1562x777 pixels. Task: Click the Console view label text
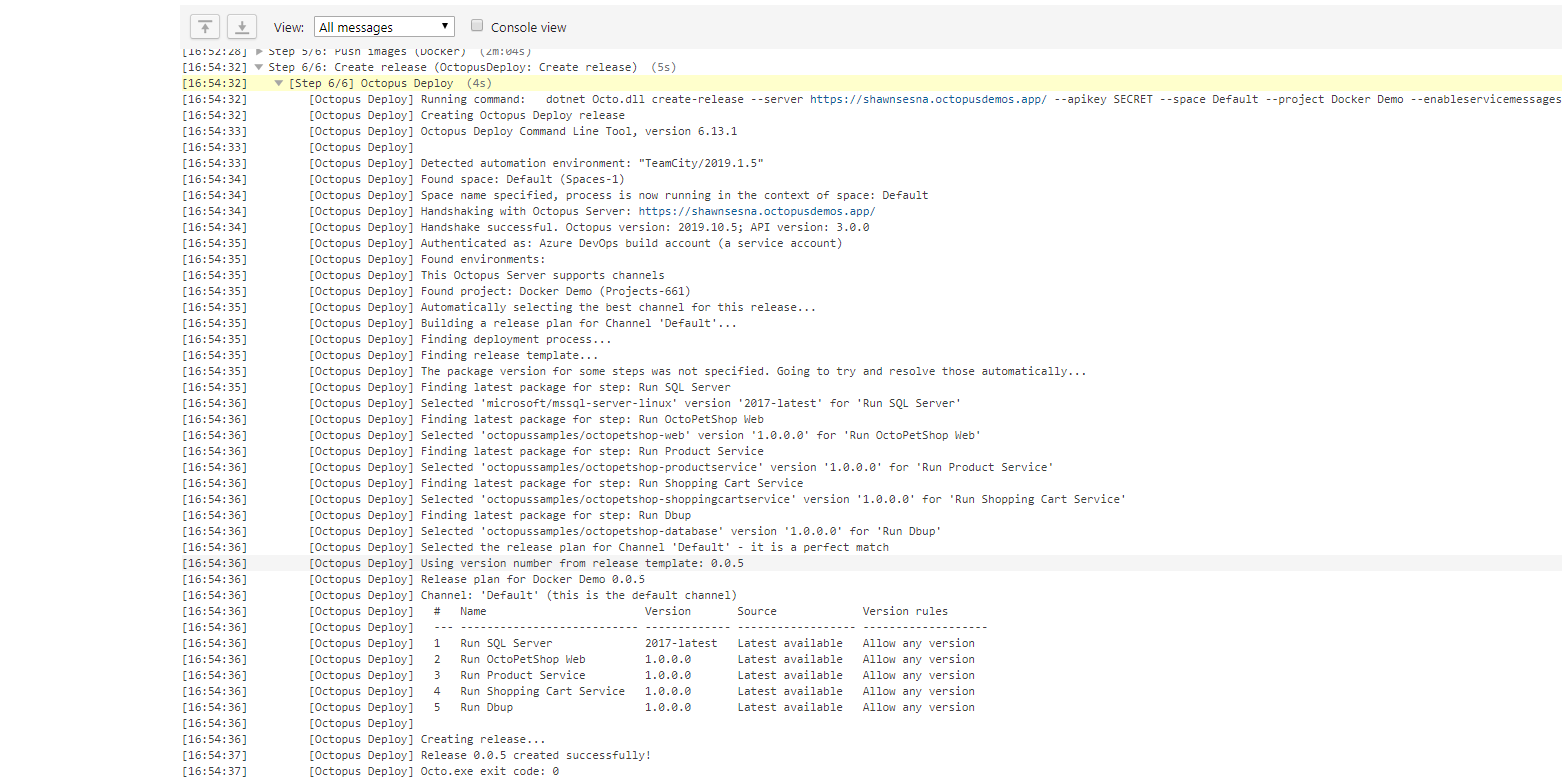528,27
